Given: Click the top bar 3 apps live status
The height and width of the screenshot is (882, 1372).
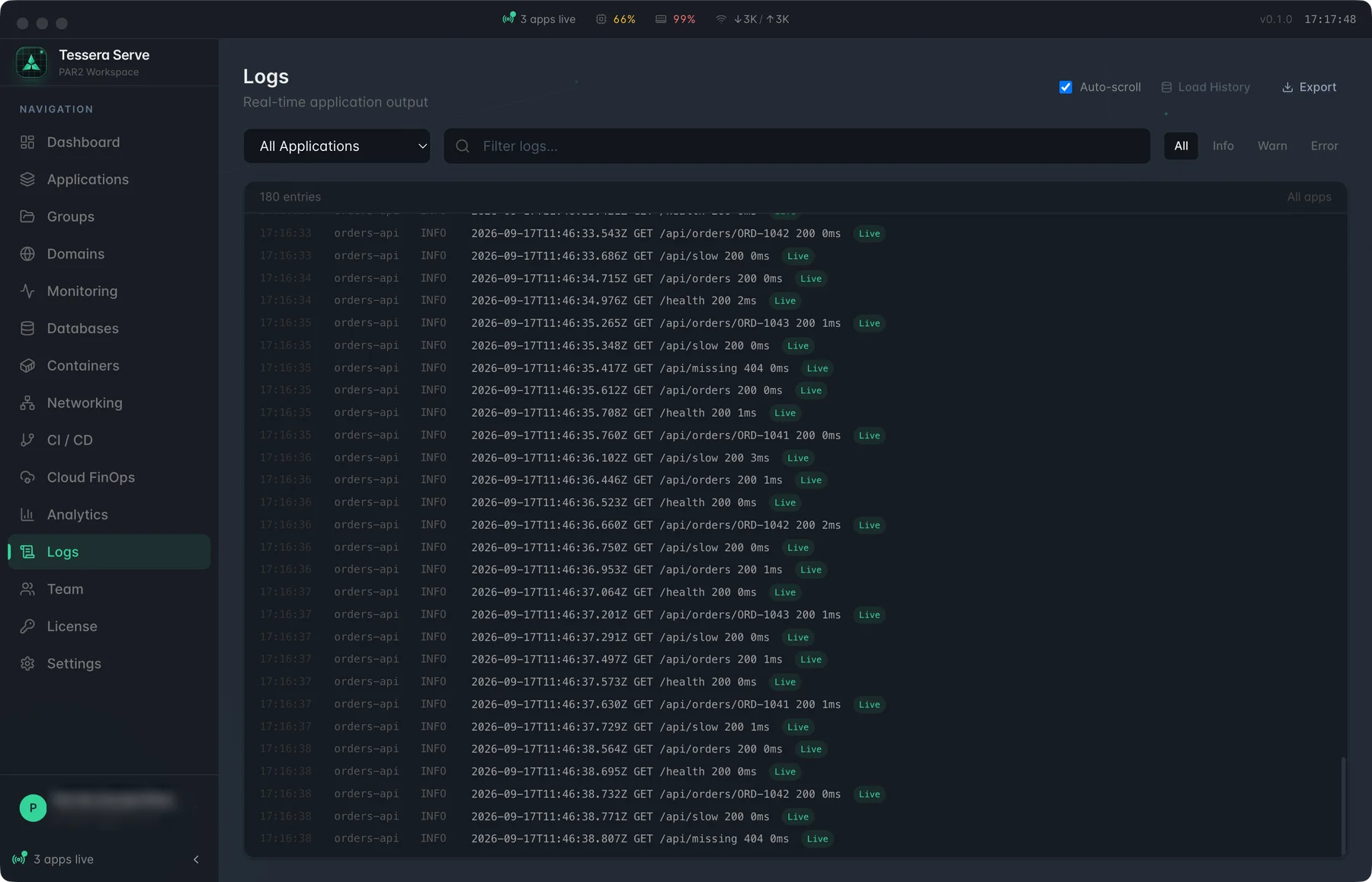Looking at the screenshot, I should (539, 19).
